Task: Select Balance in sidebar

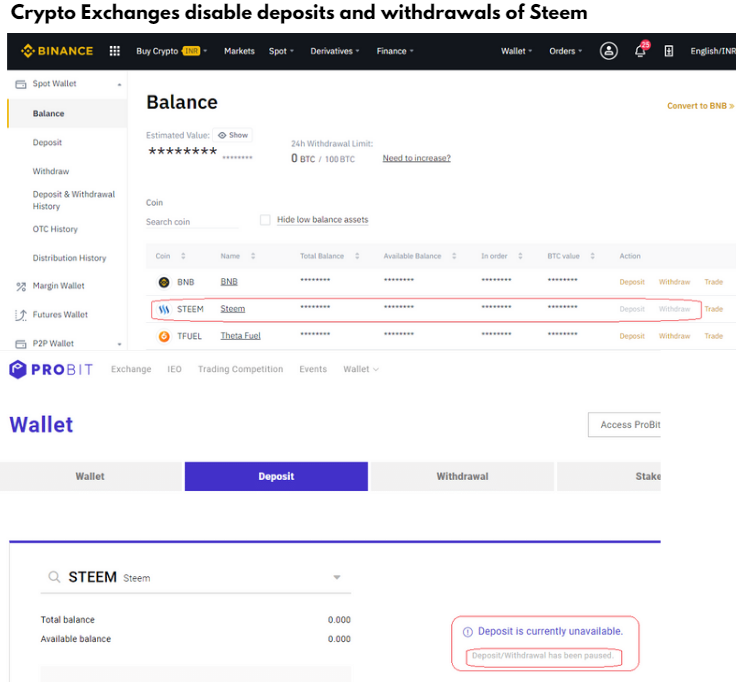Action: pos(68,114)
